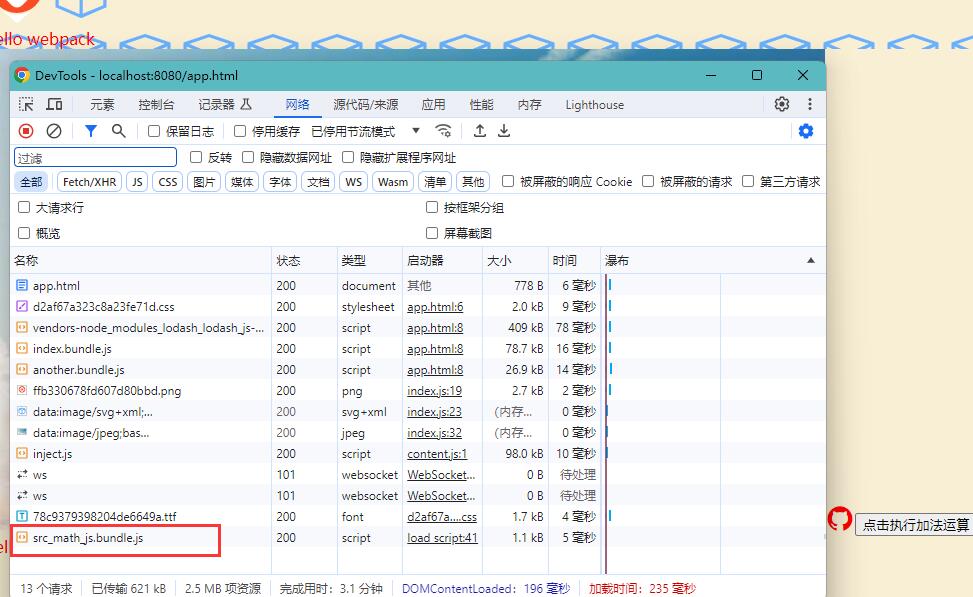This screenshot has height=597, width=973.
Task: Export HAR file download arrow icon
Action: (x=504, y=131)
